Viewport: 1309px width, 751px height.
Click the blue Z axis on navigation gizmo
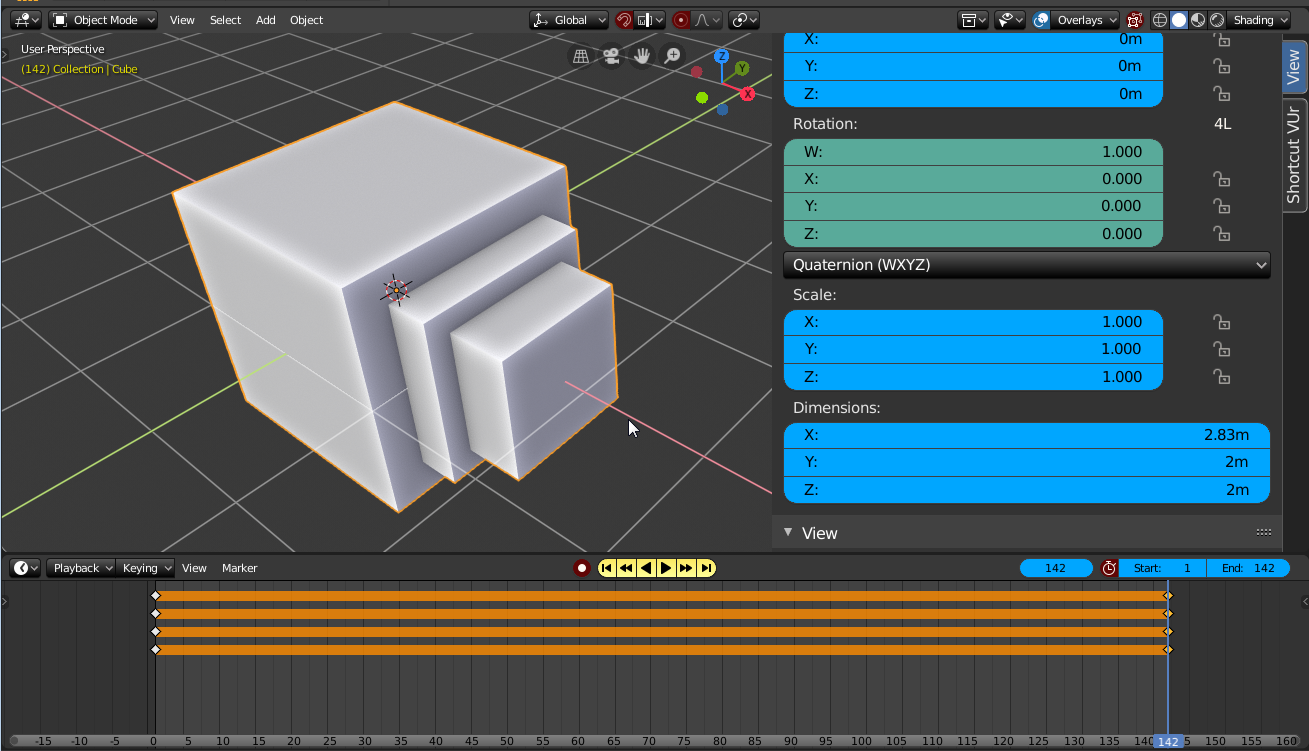coord(721,57)
